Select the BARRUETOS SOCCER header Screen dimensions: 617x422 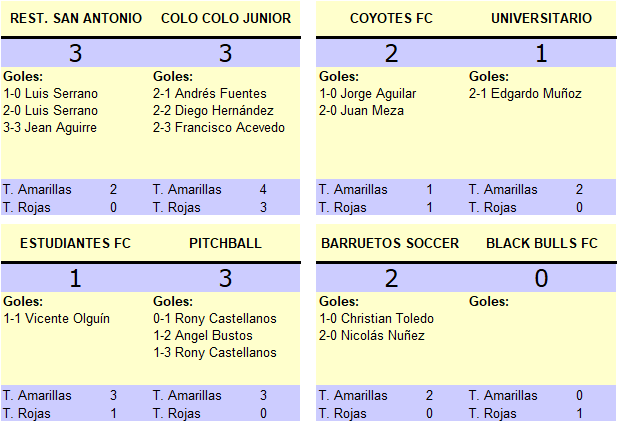coord(390,243)
